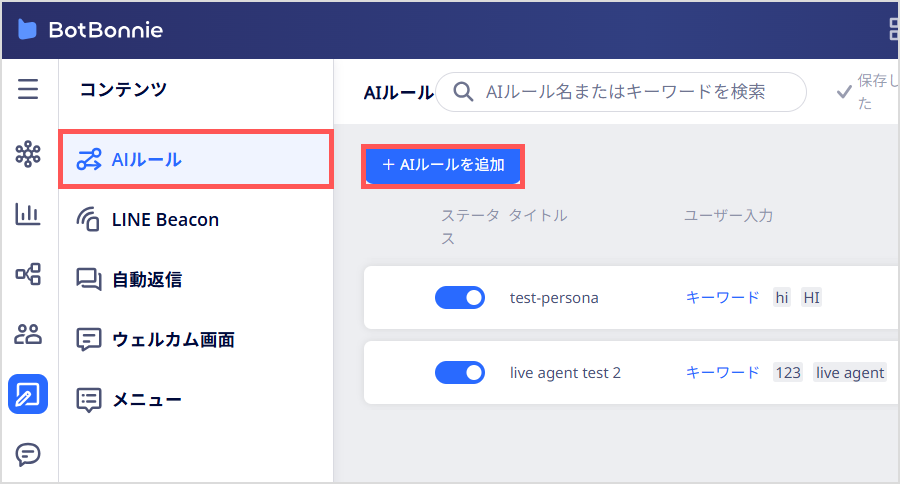Image resolution: width=900 pixels, height=484 pixels.
Task: Click キーワード link on live agent row
Action: (x=722, y=373)
